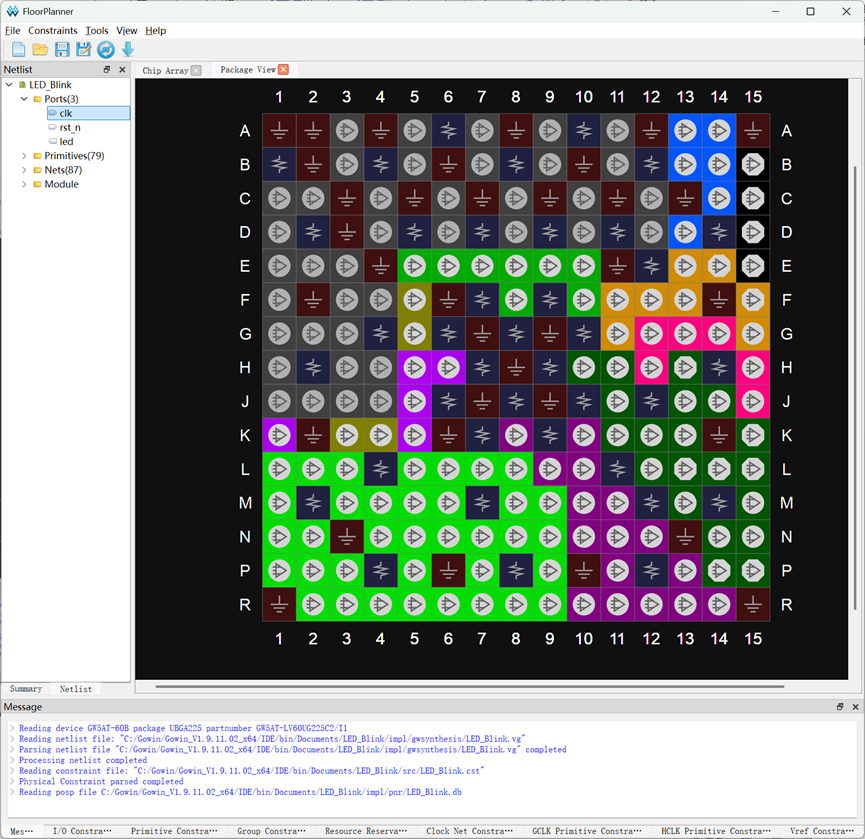This screenshot has height=839, width=865.
Task: Open the View menu
Action: point(127,30)
